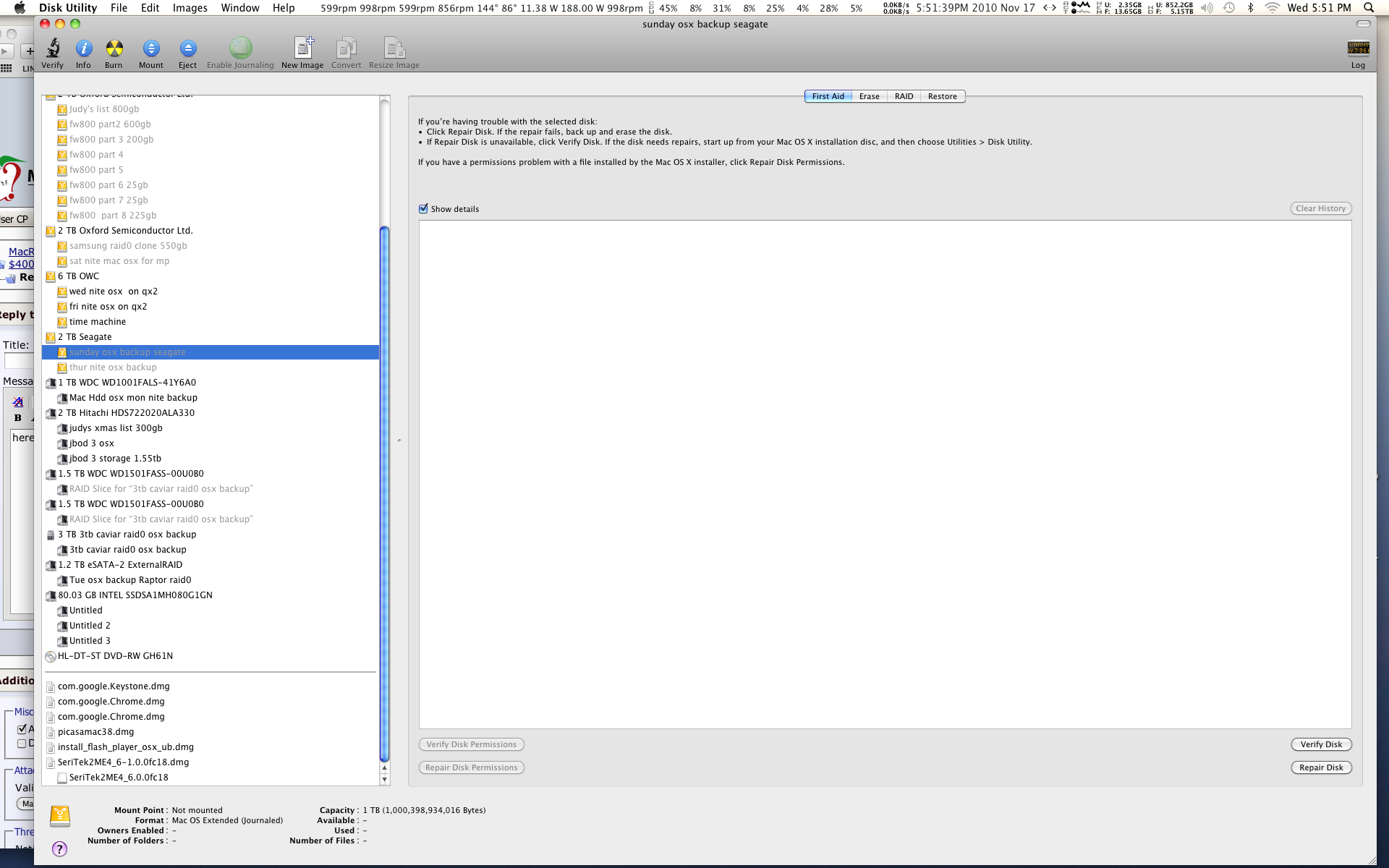Click the Enable Journaling toolbar icon
Image resolution: width=1389 pixels, height=868 pixels.
point(240,48)
